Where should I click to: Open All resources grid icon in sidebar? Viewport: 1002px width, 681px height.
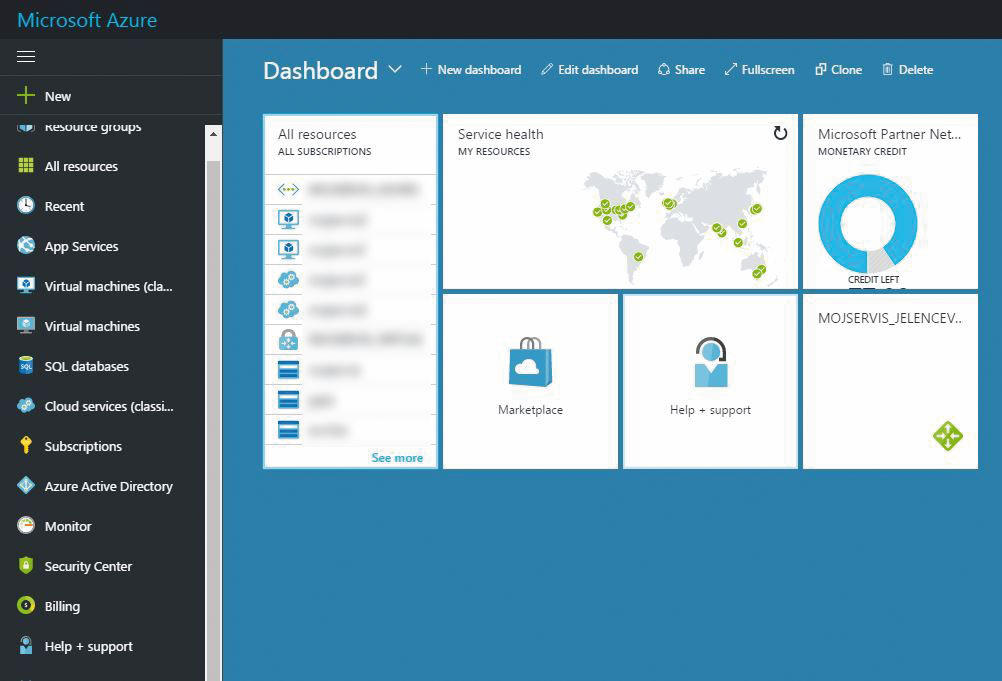tap(26, 165)
